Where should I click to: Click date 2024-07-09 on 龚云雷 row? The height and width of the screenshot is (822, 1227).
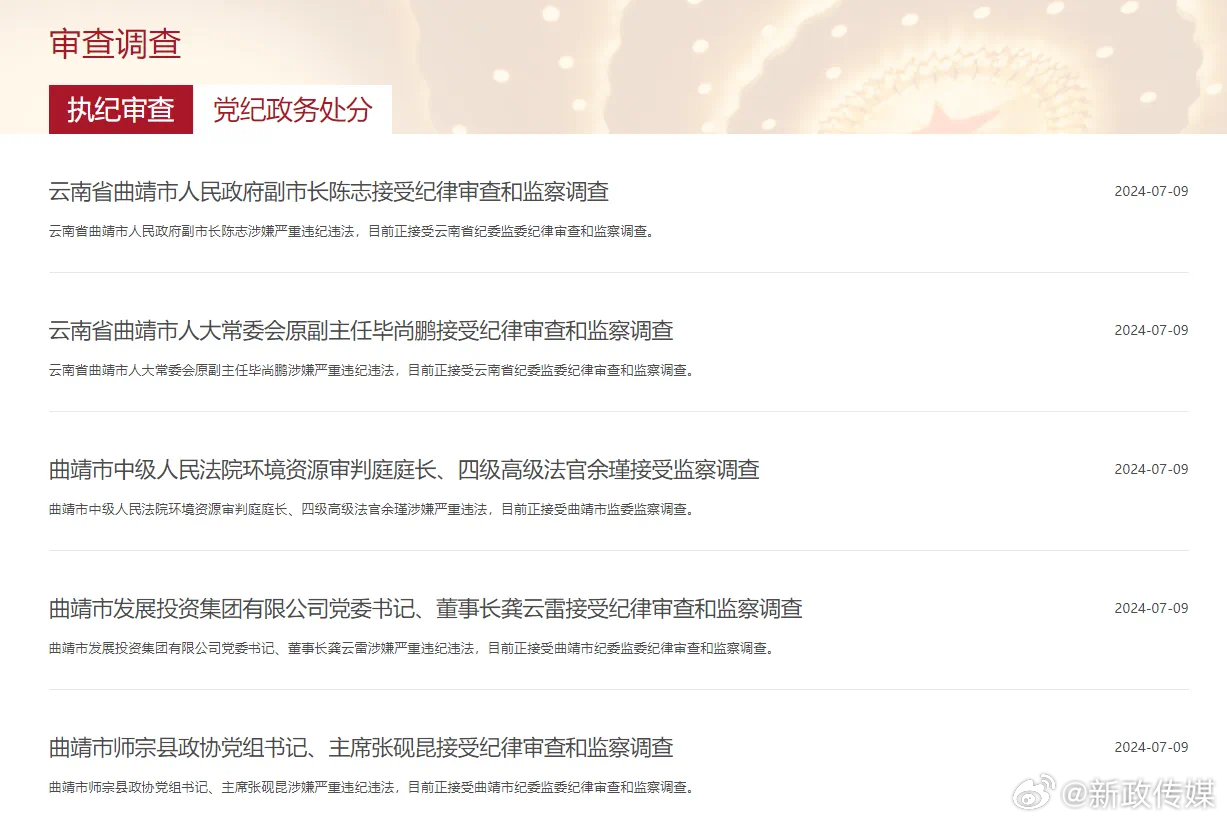pos(1151,609)
